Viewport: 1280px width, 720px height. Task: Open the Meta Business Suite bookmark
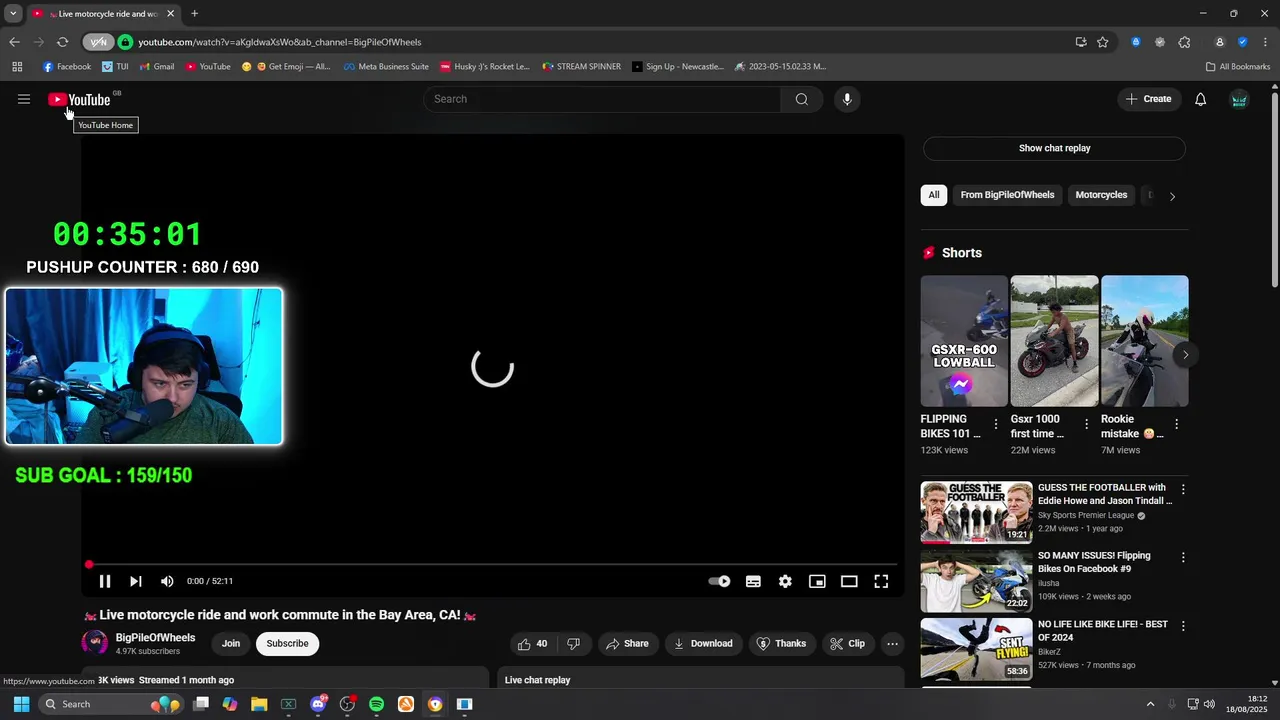tap(386, 67)
